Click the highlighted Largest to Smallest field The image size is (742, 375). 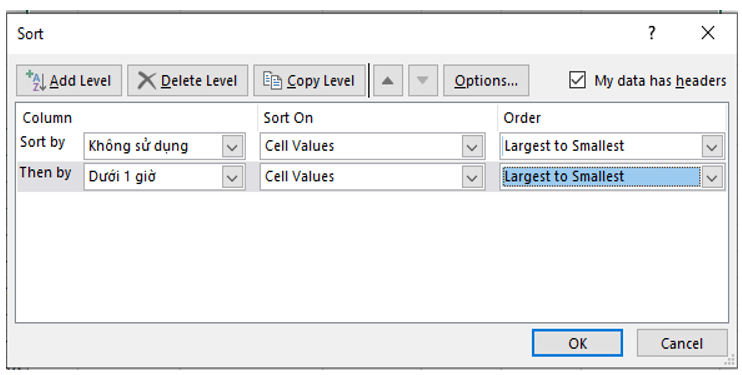(601, 177)
